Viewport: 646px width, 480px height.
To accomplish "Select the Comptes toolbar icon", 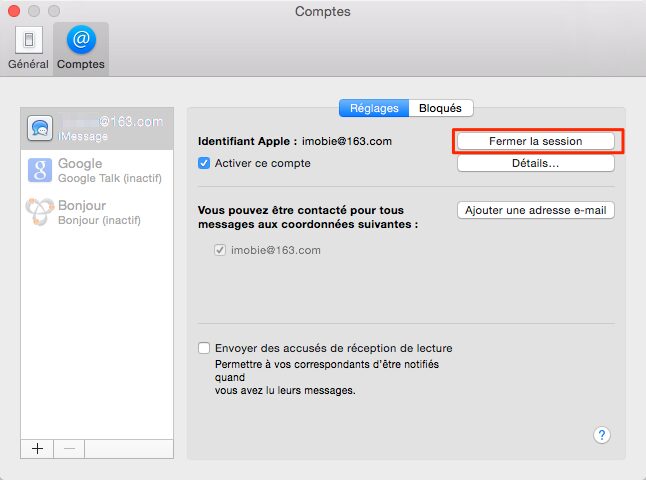I will (x=81, y=48).
